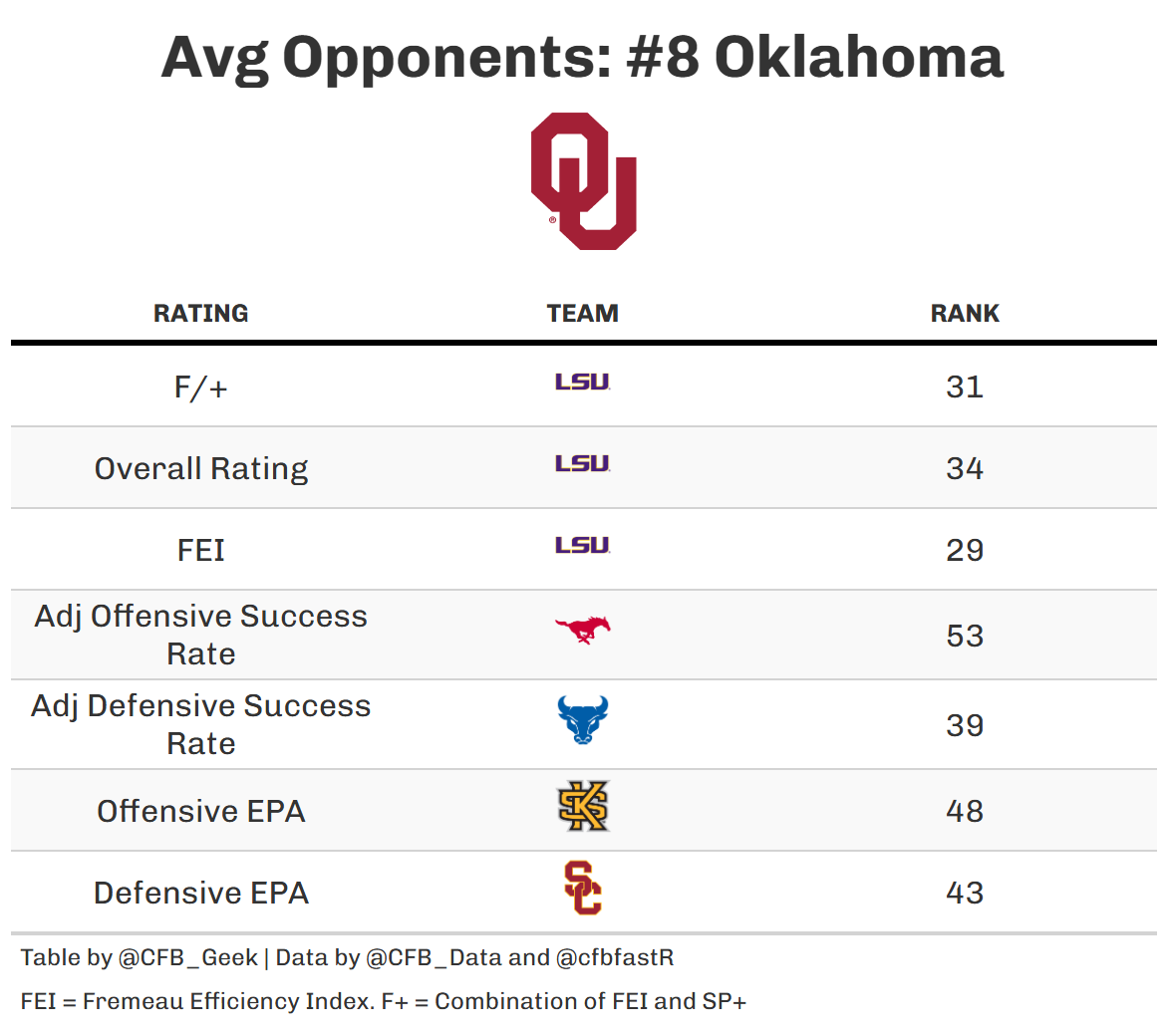Screen dimensions: 1166x1036
Task: Click the Adj Defensive Success Rate label
Action: (201, 724)
